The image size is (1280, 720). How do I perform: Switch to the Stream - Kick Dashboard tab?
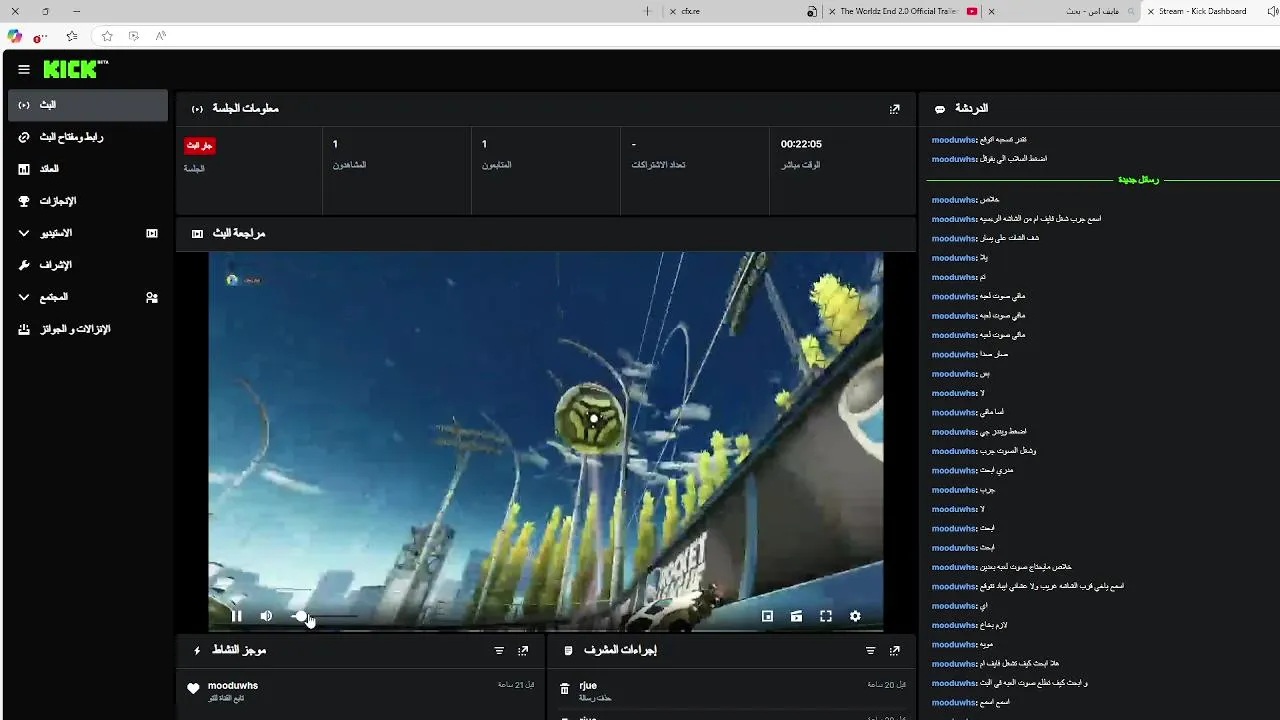(x=1202, y=11)
